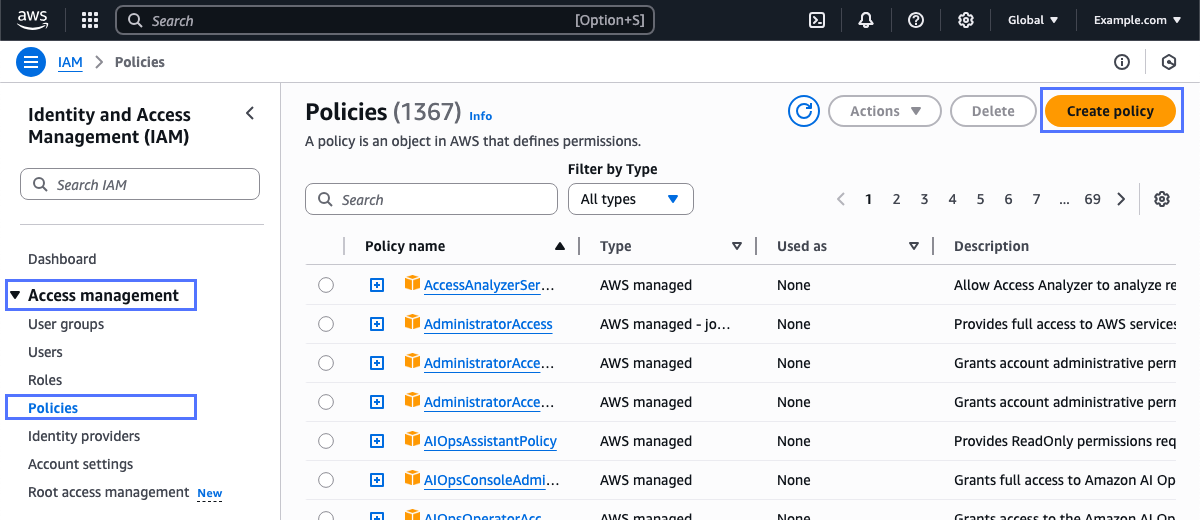This screenshot has width=1200, height=520.
Task: Toggle the hamburger navigation menu
Action: click(x=32, y=62)
